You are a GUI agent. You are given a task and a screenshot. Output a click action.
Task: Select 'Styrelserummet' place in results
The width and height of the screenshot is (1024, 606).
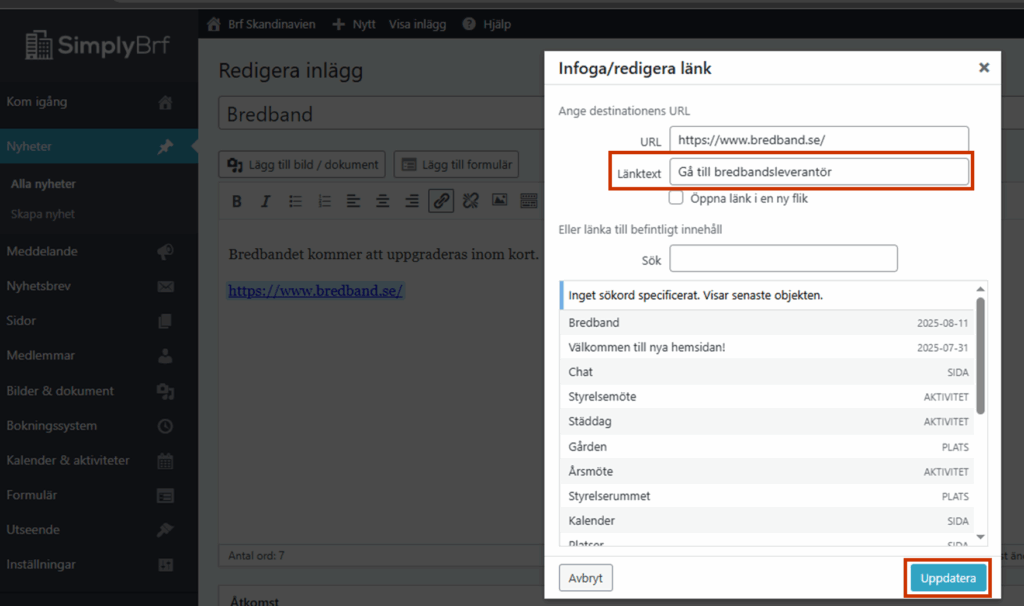[768, 496]
